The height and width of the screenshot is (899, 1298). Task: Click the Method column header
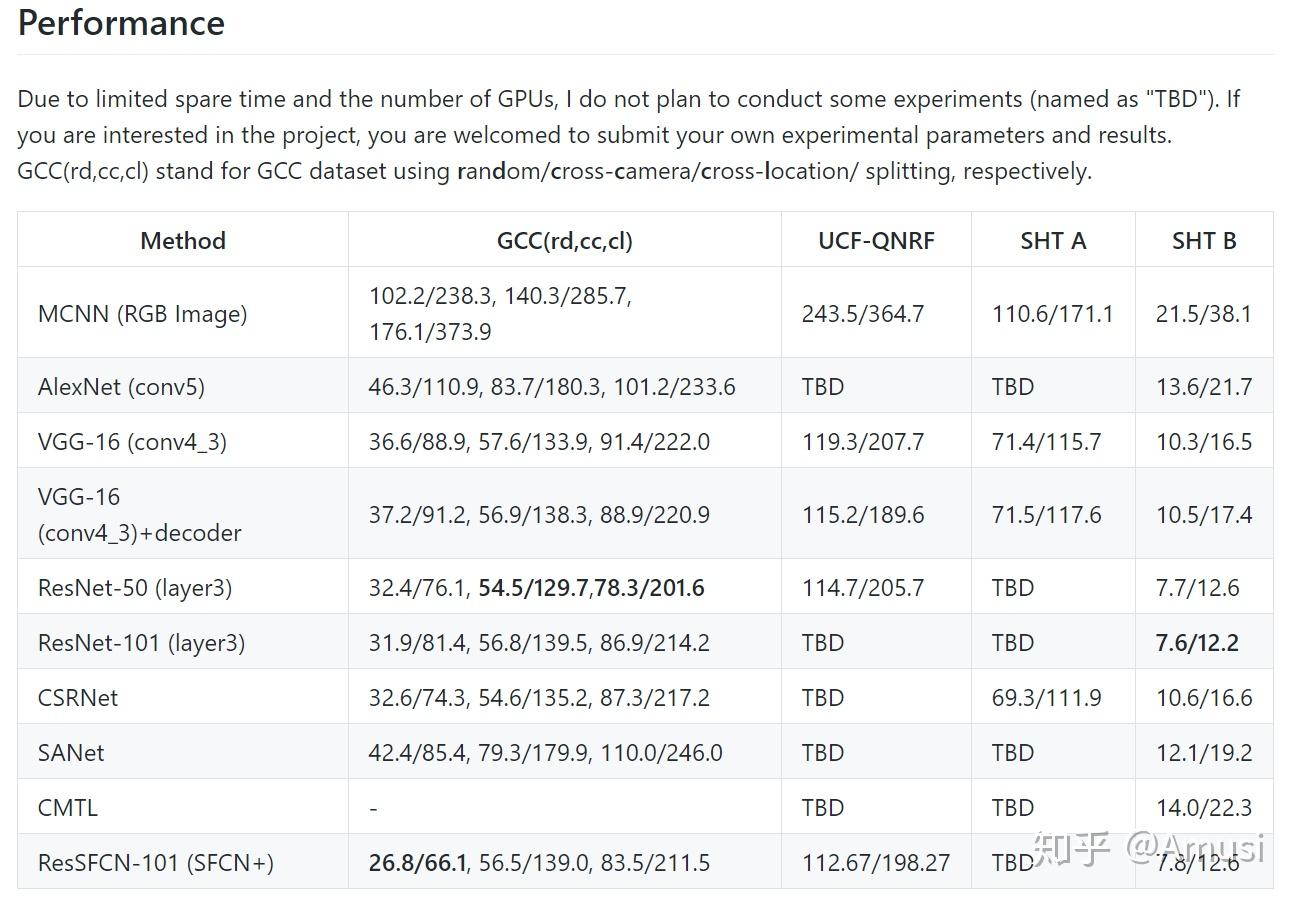point(183,240)
